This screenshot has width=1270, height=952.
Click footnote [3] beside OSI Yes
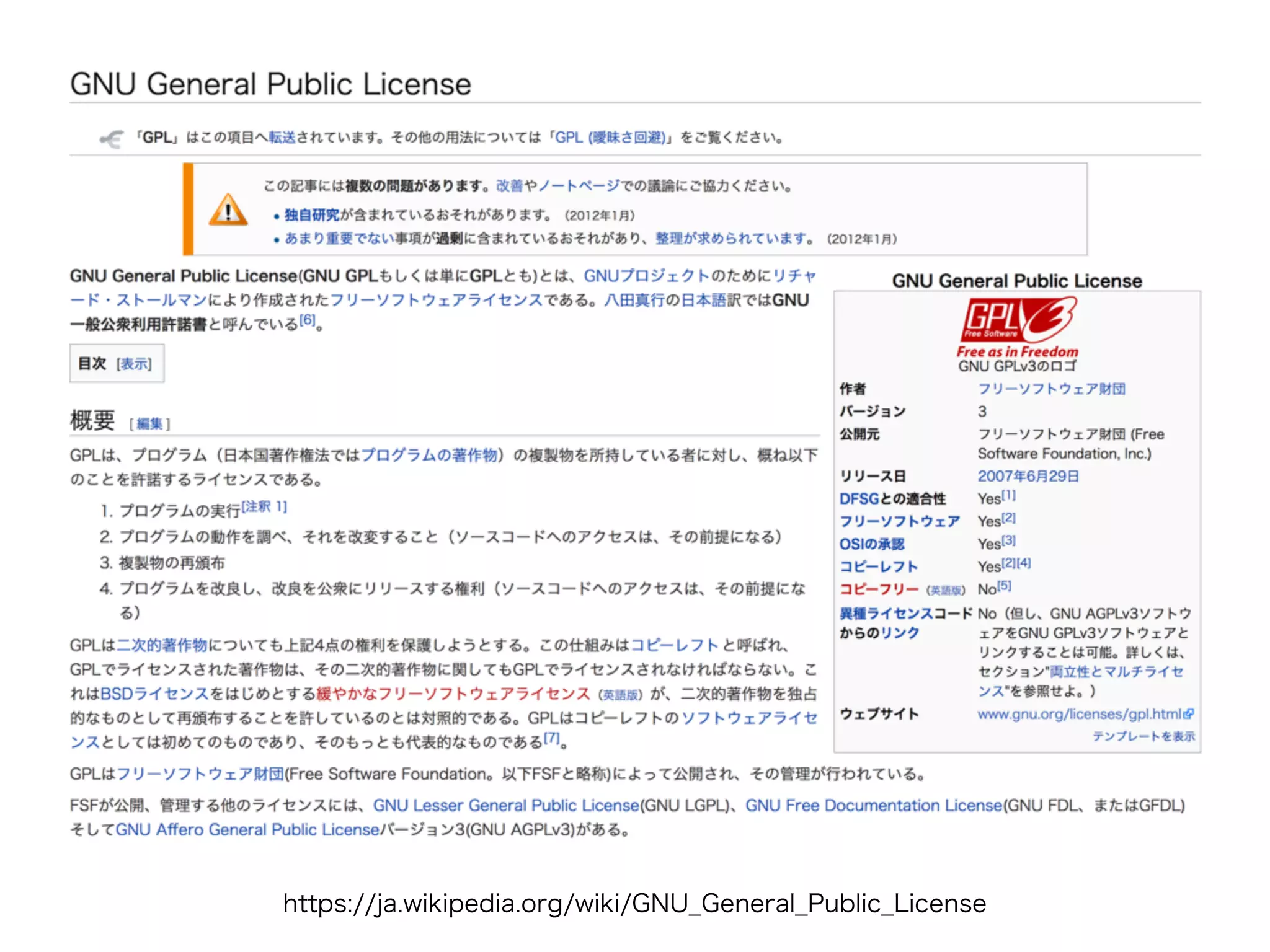(x=1009, y=540)
